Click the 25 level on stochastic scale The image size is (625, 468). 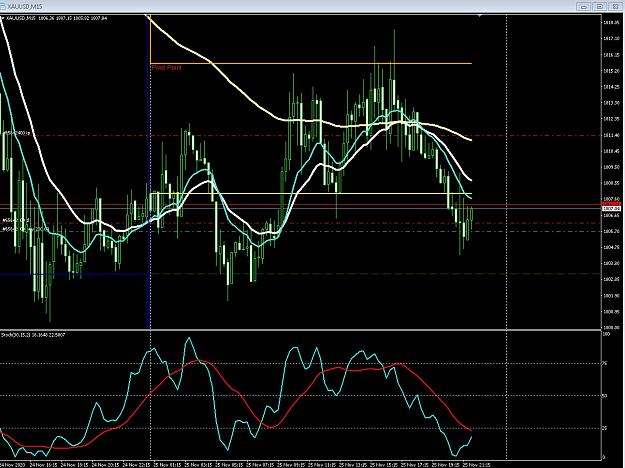point(605,428)
